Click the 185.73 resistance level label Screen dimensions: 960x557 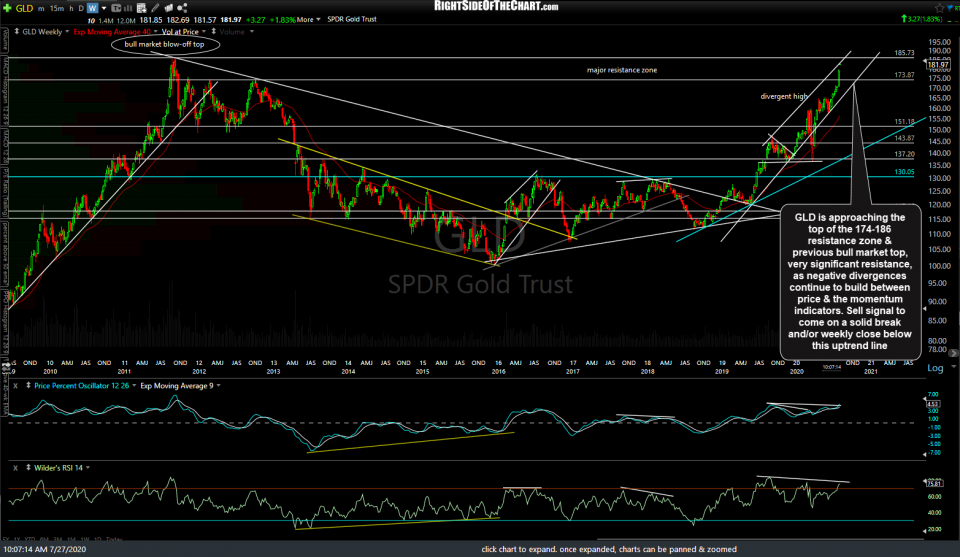pos(904,53)
